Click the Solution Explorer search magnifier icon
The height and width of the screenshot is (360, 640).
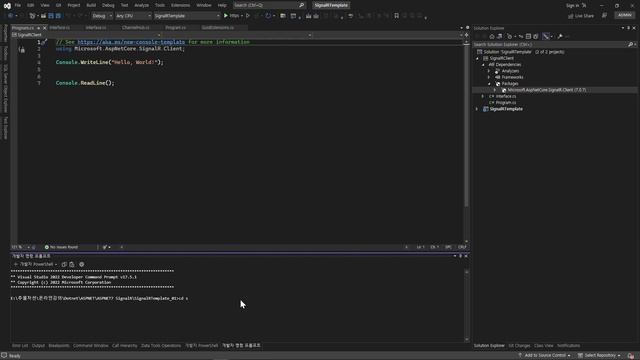click(630, 44)
